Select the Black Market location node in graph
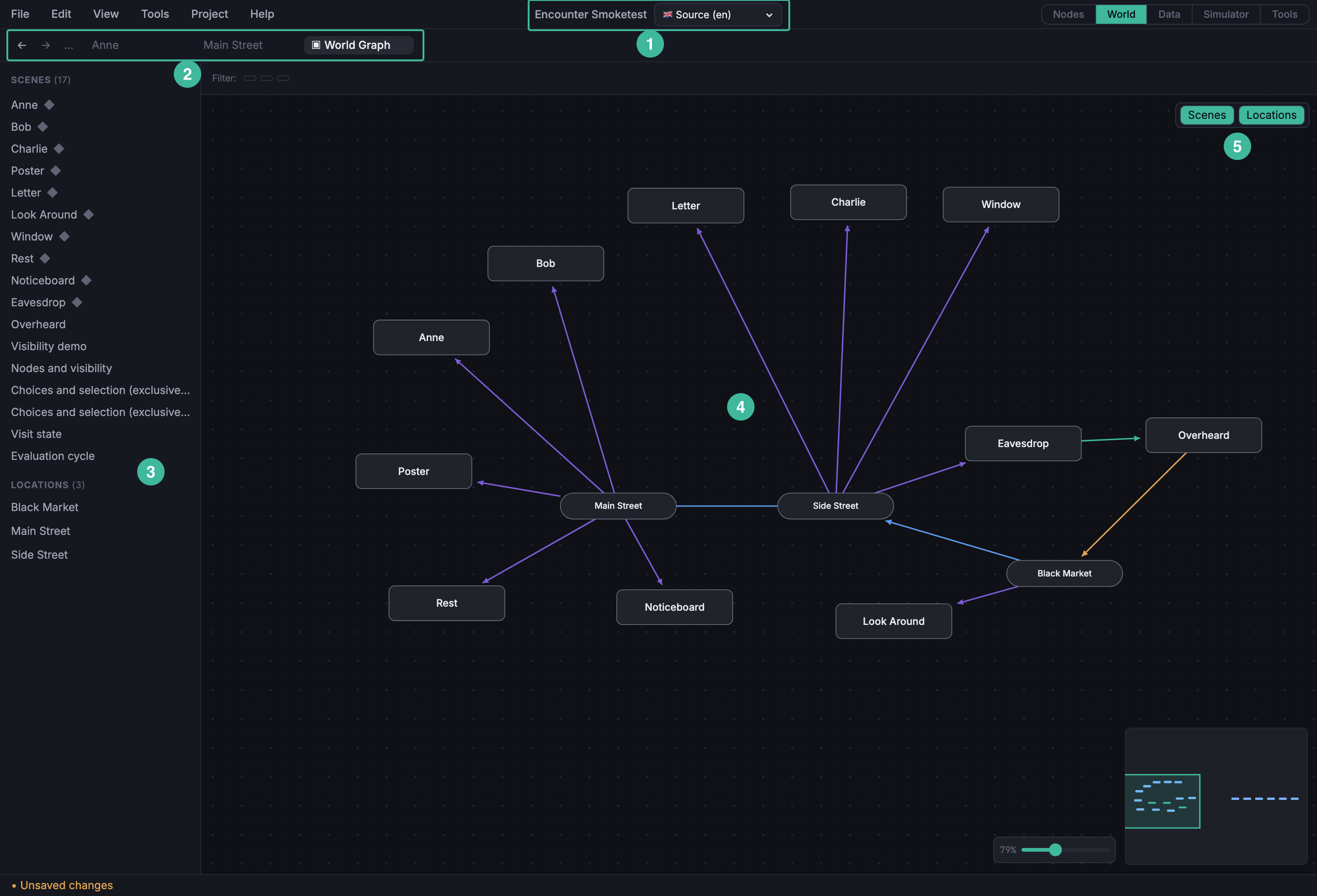 [1064, 573]
